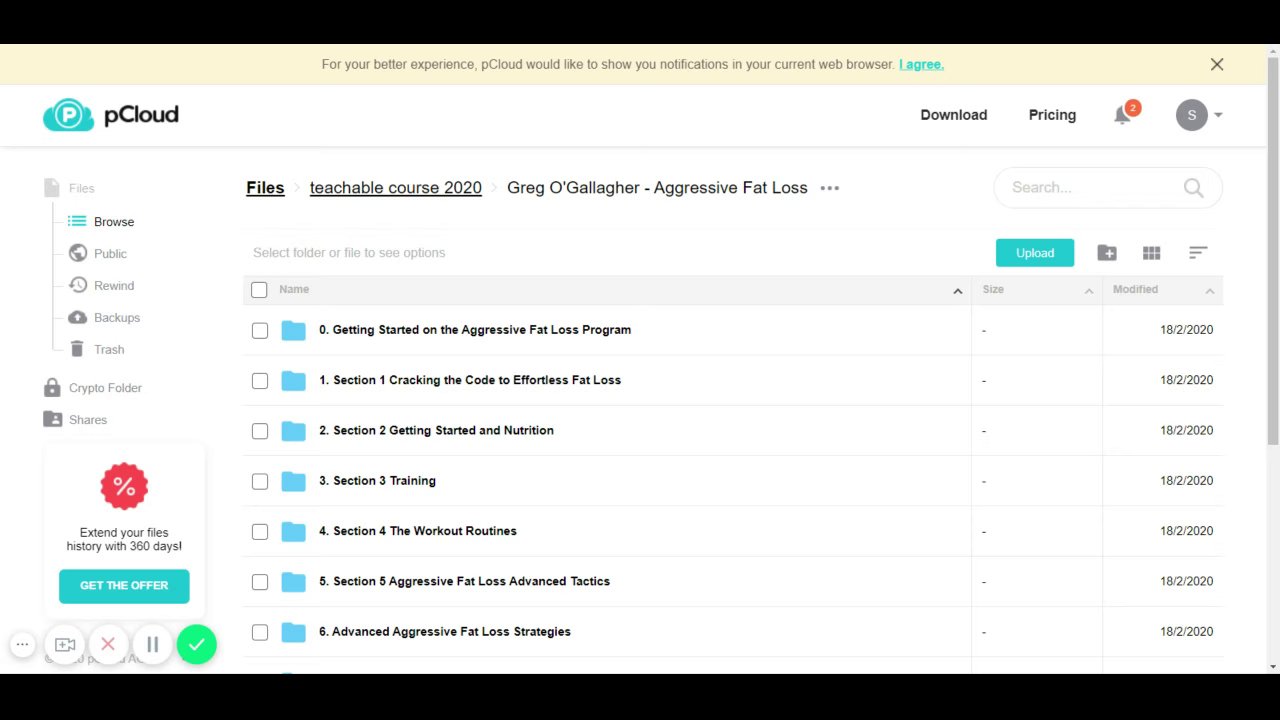Check the Getting Started folder checkbox
This screenshot has width=1280, height=720.
point(260,330)
